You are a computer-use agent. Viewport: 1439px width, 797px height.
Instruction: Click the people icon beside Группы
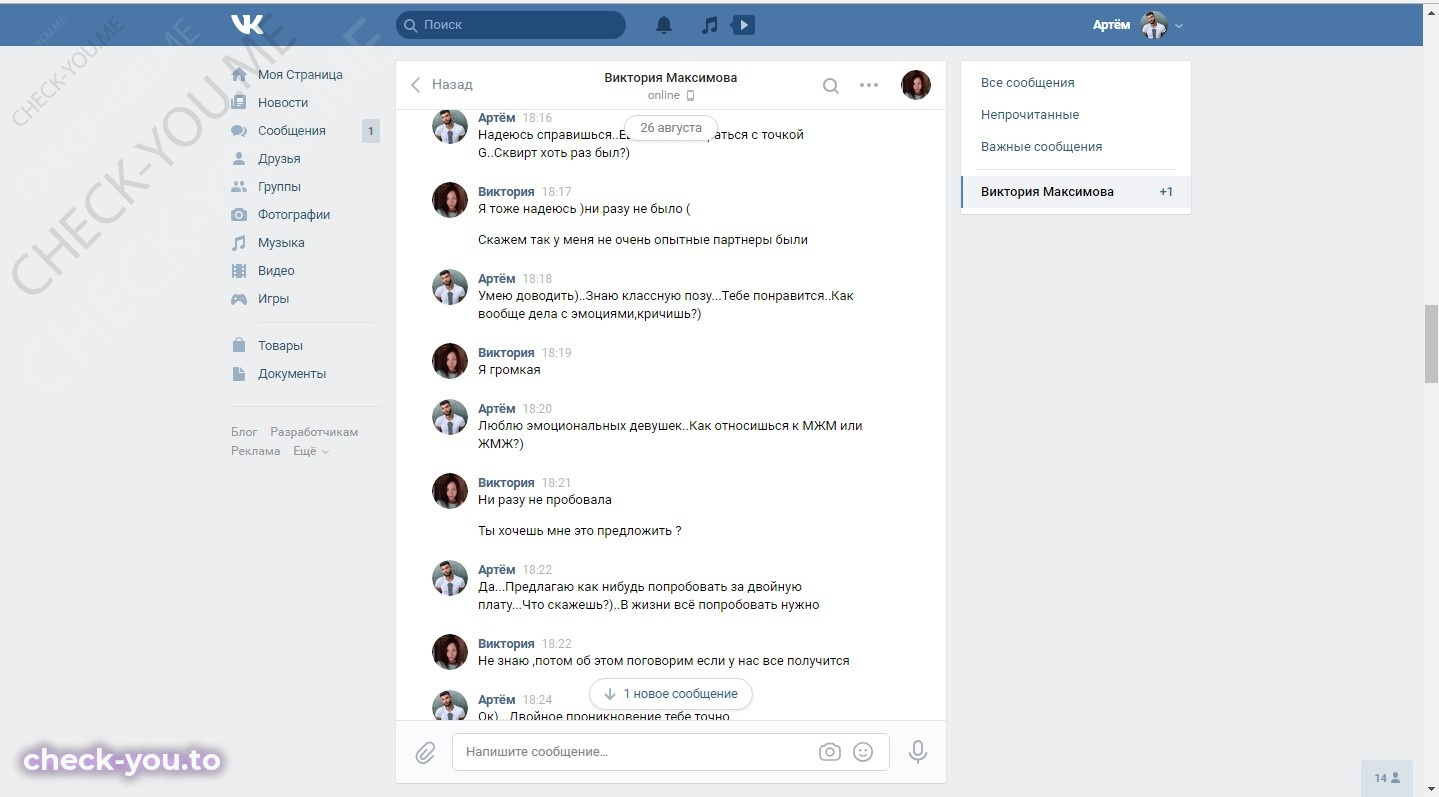239,187
